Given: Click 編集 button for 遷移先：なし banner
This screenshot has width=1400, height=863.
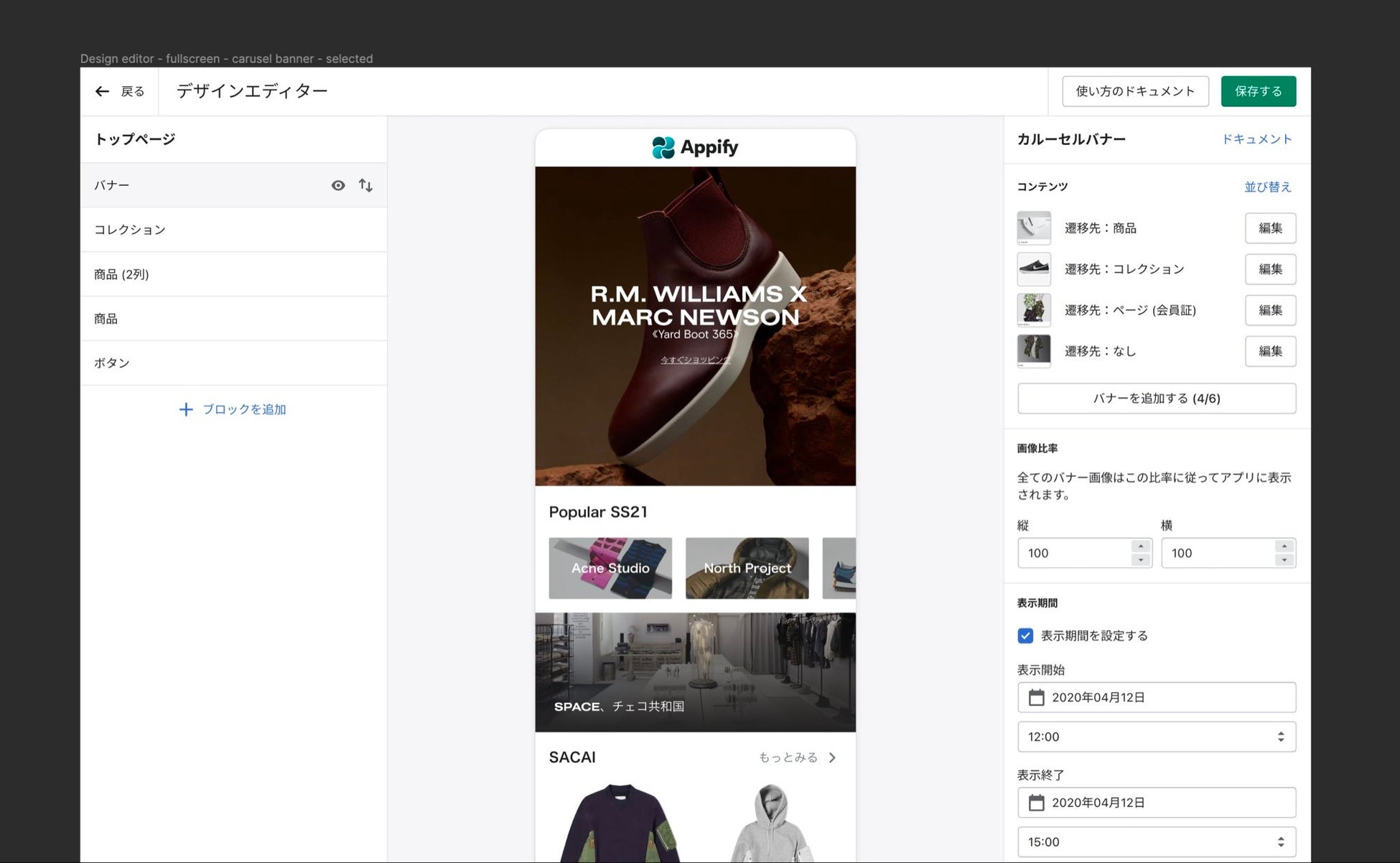Looking at the screenshot, I should 1270,351.
